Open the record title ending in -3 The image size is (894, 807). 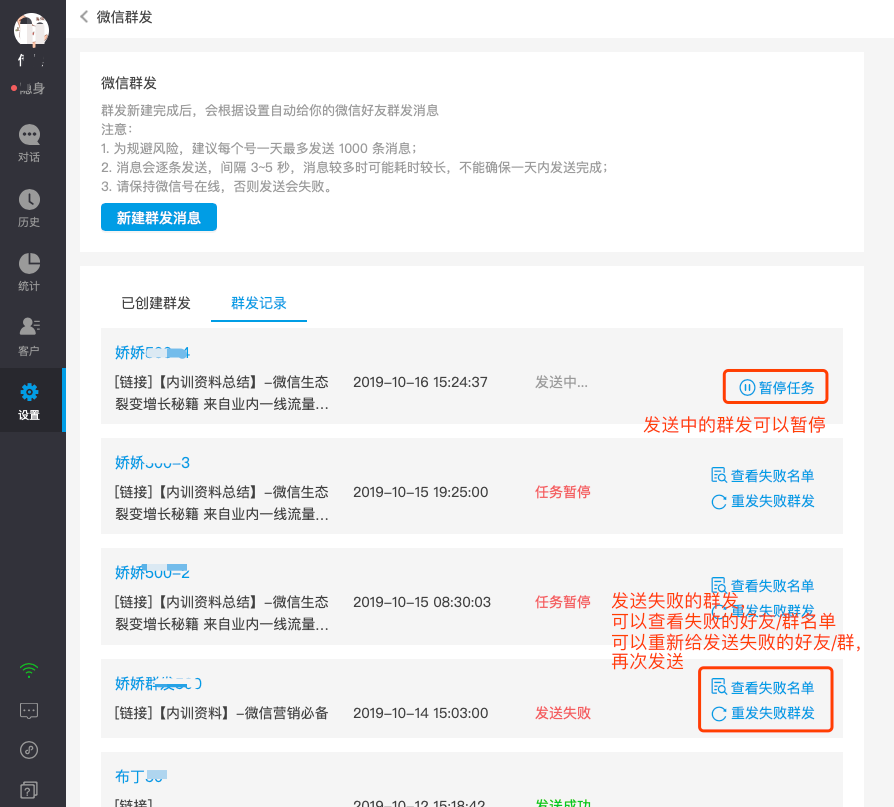pos(152,463)
